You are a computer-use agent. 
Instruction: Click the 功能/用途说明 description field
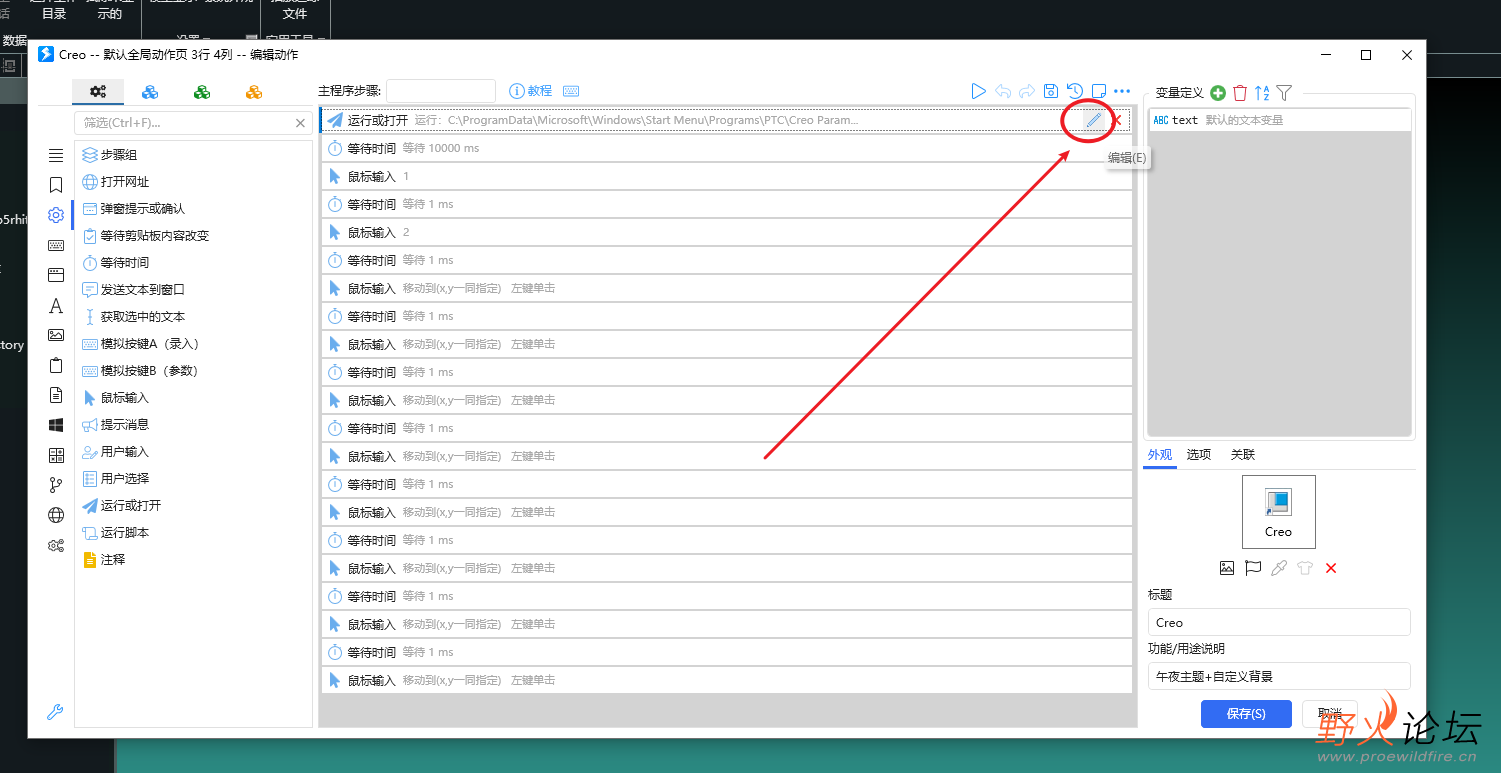[x=1279, y=676]
